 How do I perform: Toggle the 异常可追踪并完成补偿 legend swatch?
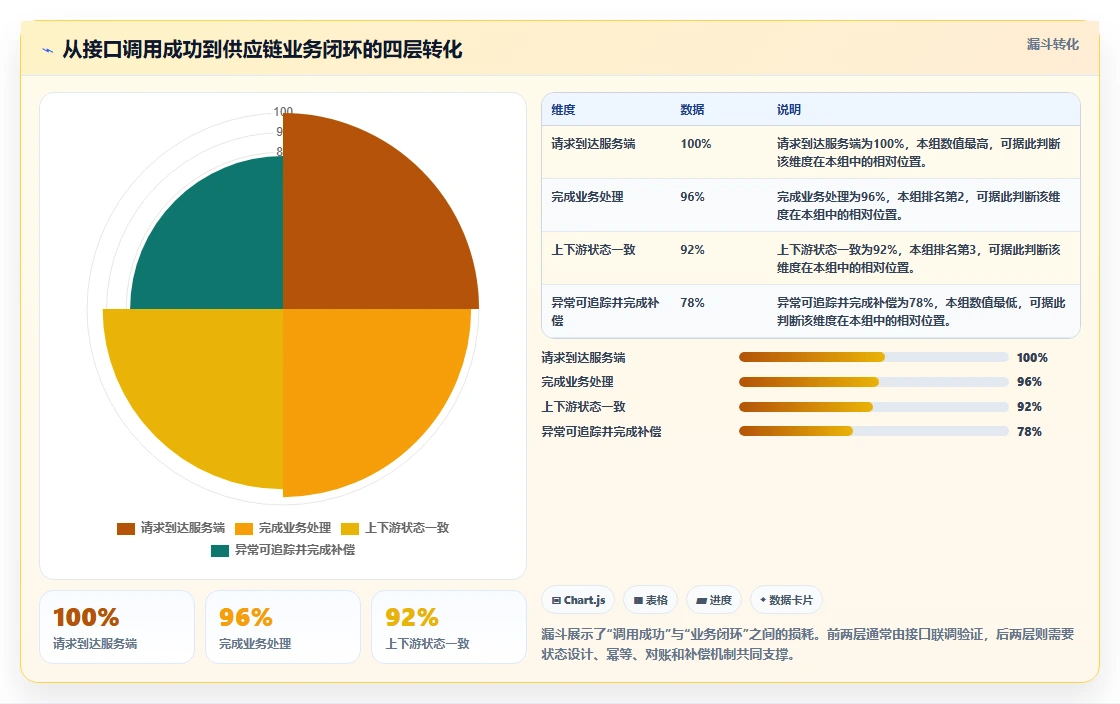tap(220, 550)
